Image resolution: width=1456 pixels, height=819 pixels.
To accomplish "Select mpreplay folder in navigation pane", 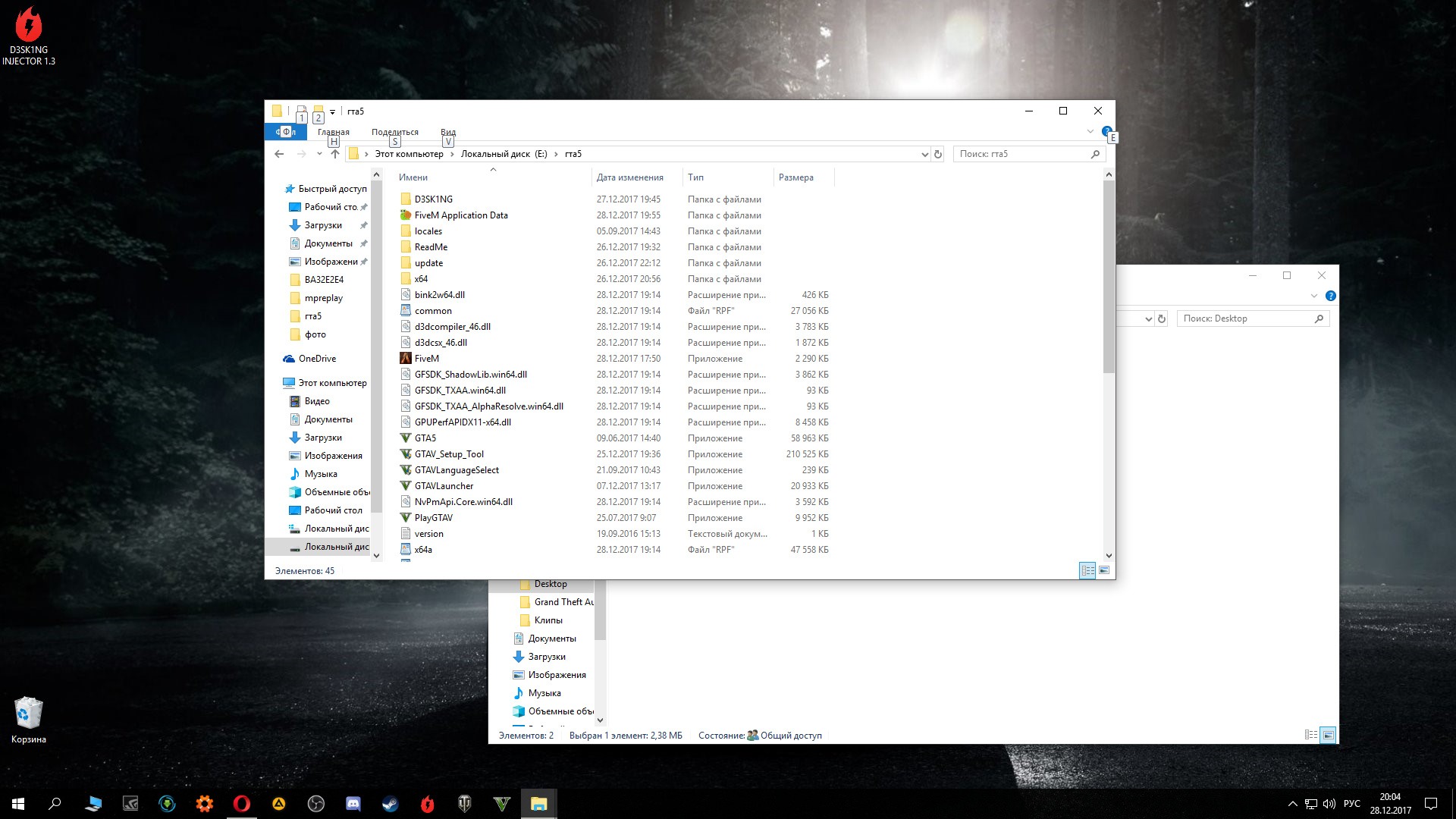I will (324, 298).
